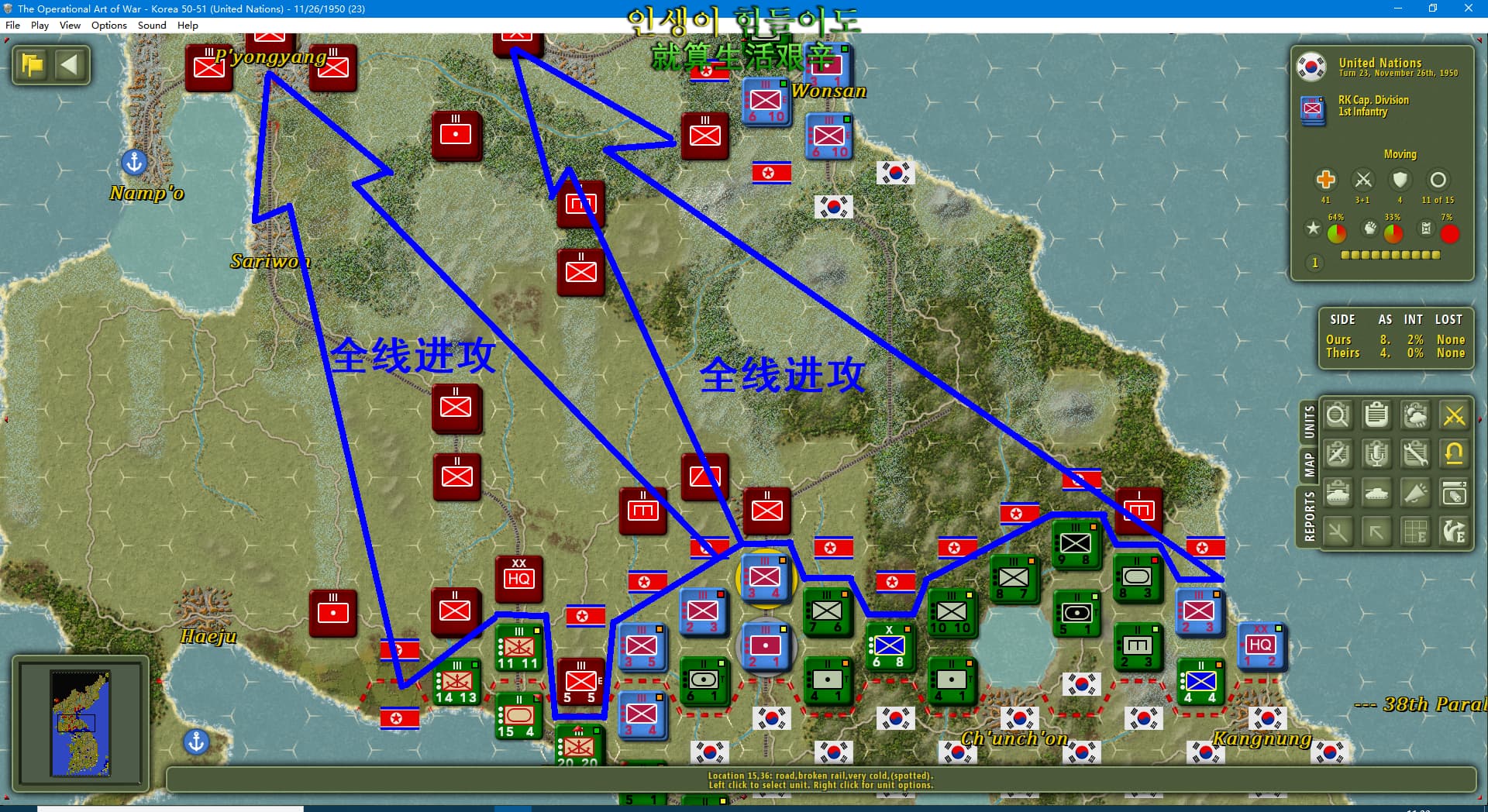1488x812 pixels.
Task: Click the Namp'o anchor port icon
Action: 134,162
